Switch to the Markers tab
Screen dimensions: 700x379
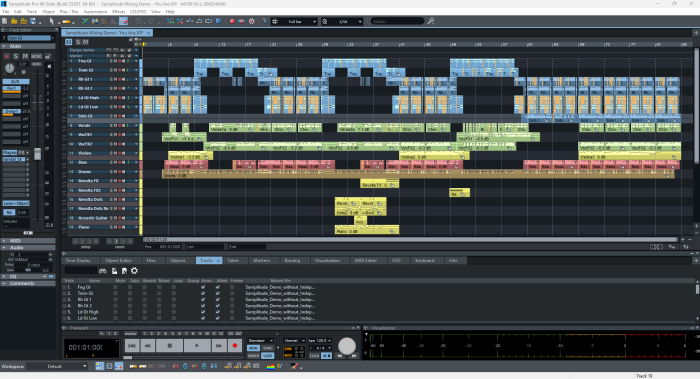(x=262, y=260)
